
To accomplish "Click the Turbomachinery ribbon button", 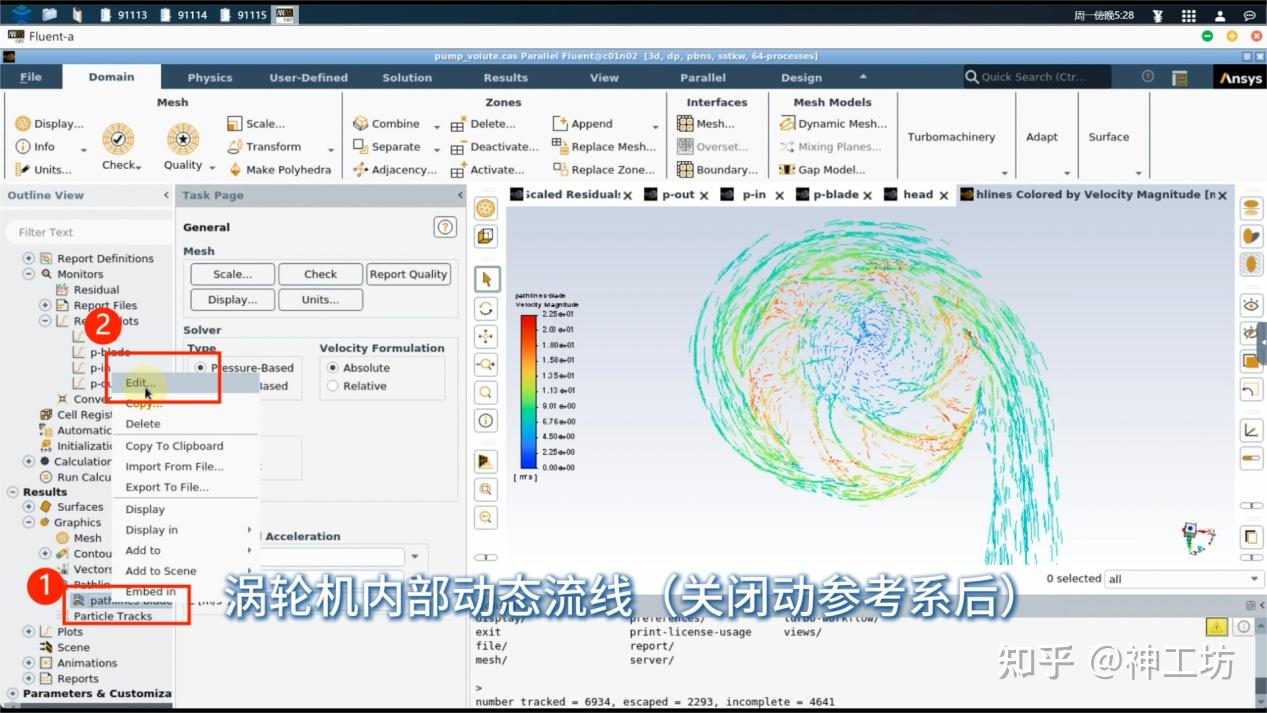I will tap(951, 137).
